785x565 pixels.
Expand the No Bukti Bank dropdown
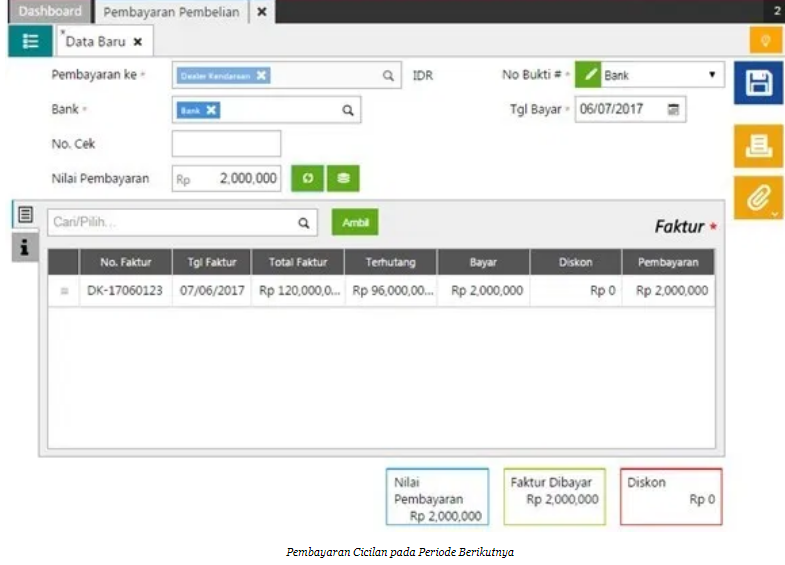pos(712,75)
